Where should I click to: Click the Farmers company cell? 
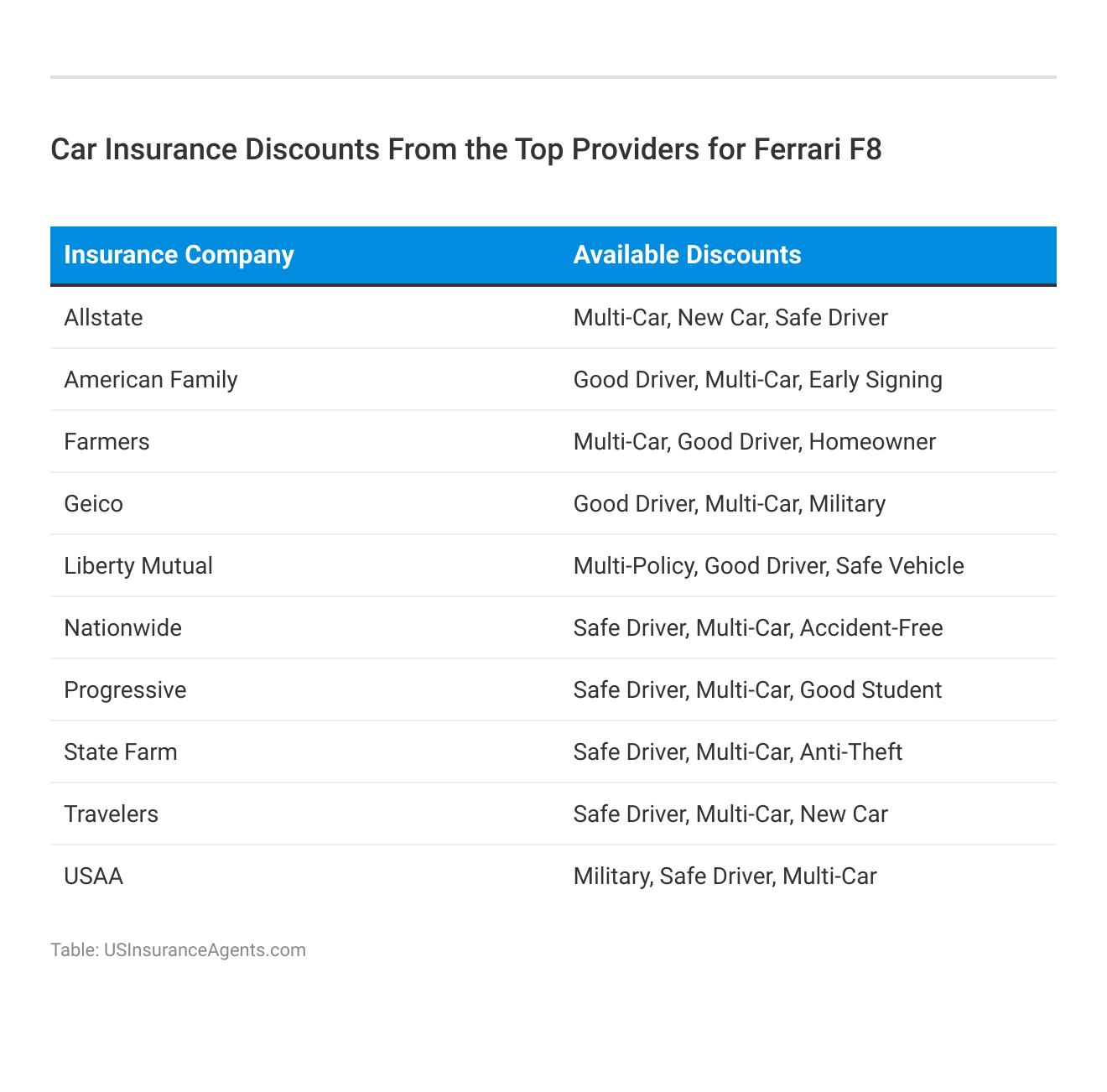[x=107, y=442]
